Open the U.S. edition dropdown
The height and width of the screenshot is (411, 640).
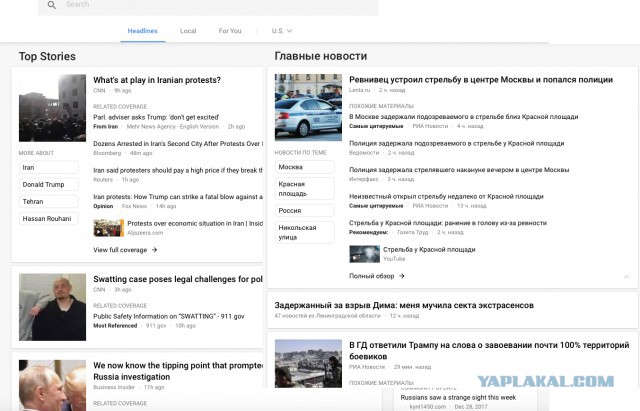pyautogui.click(x=282, y=31)
